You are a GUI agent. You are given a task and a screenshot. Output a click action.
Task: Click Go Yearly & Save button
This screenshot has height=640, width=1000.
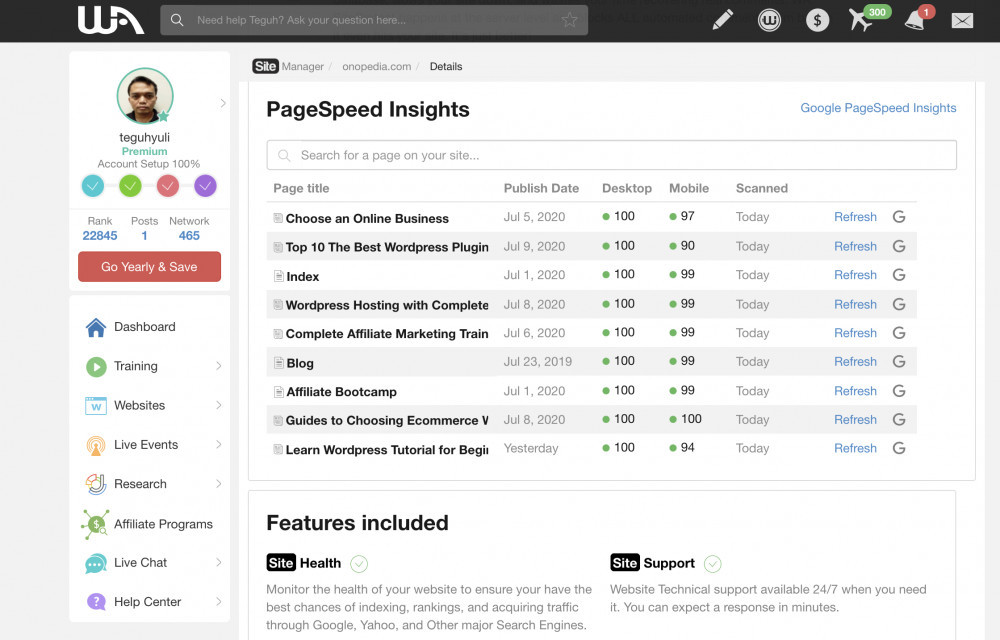pos(149,266)
